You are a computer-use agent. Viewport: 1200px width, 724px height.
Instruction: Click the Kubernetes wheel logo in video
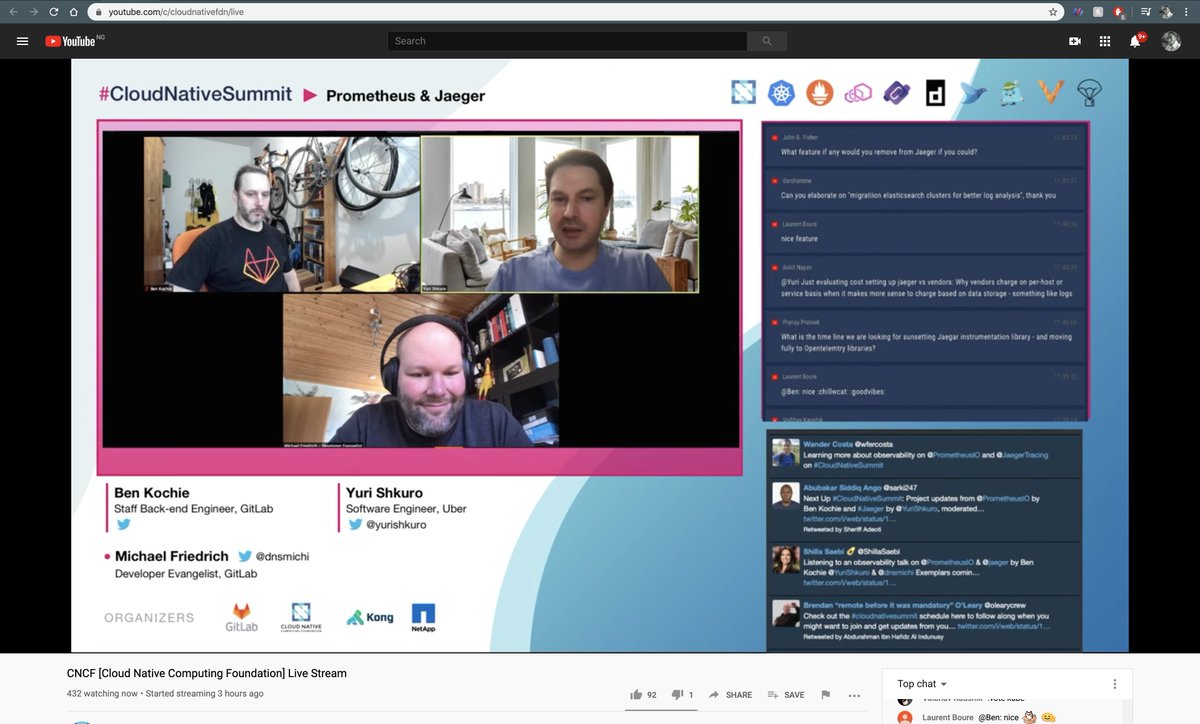click(x=780, y=93)
